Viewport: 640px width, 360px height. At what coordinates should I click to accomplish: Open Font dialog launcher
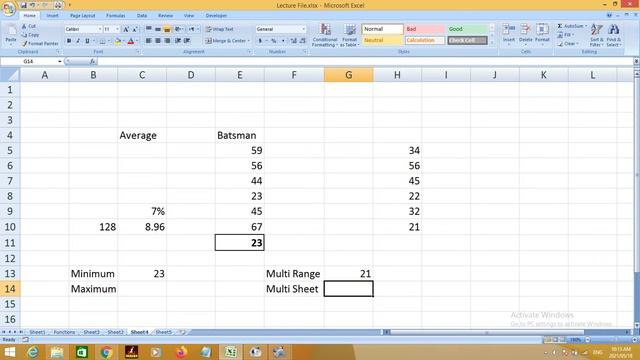point(138,52)
